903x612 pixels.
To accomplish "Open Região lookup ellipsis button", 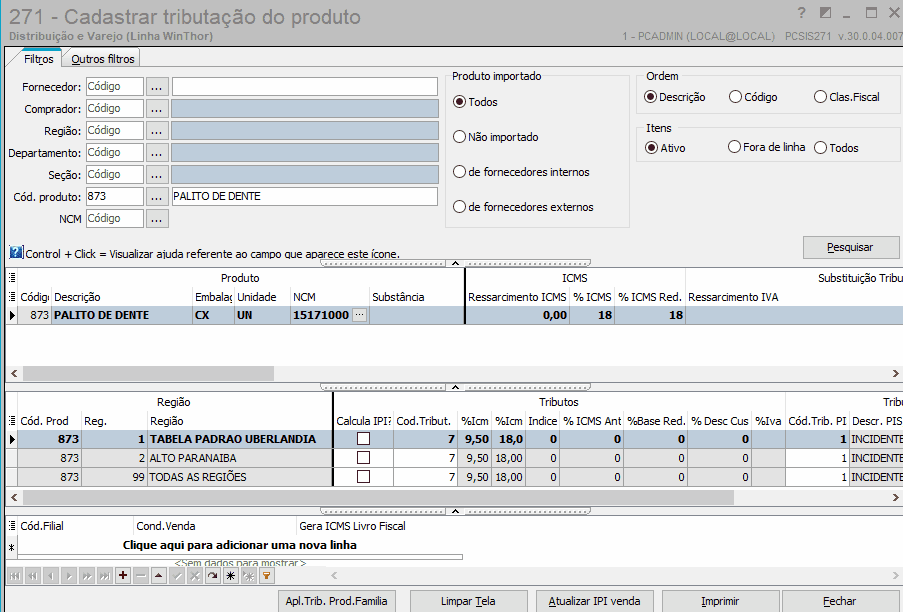I will 157,131.
